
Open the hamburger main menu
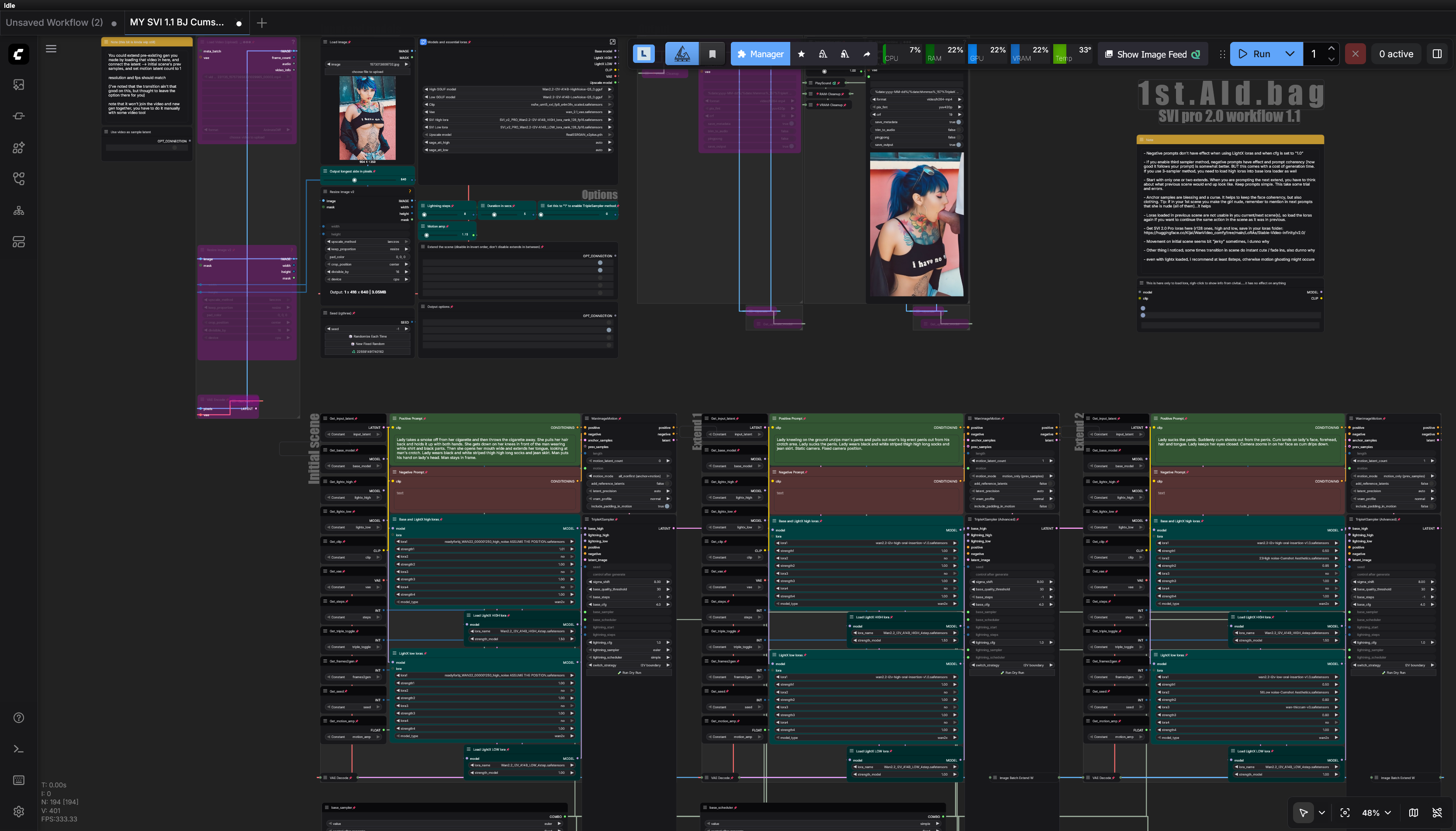51,48
